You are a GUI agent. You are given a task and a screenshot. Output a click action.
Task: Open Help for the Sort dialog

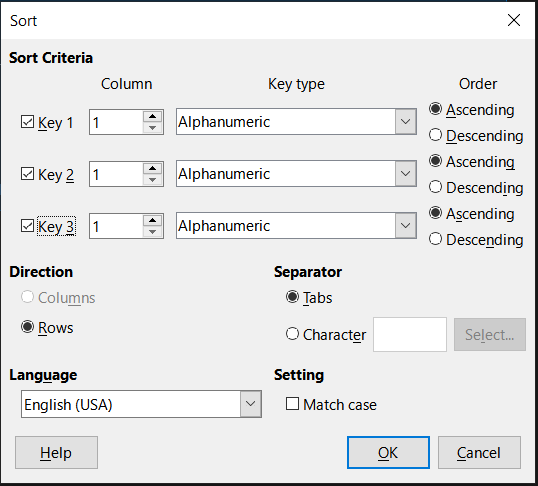tap(56, 452)
